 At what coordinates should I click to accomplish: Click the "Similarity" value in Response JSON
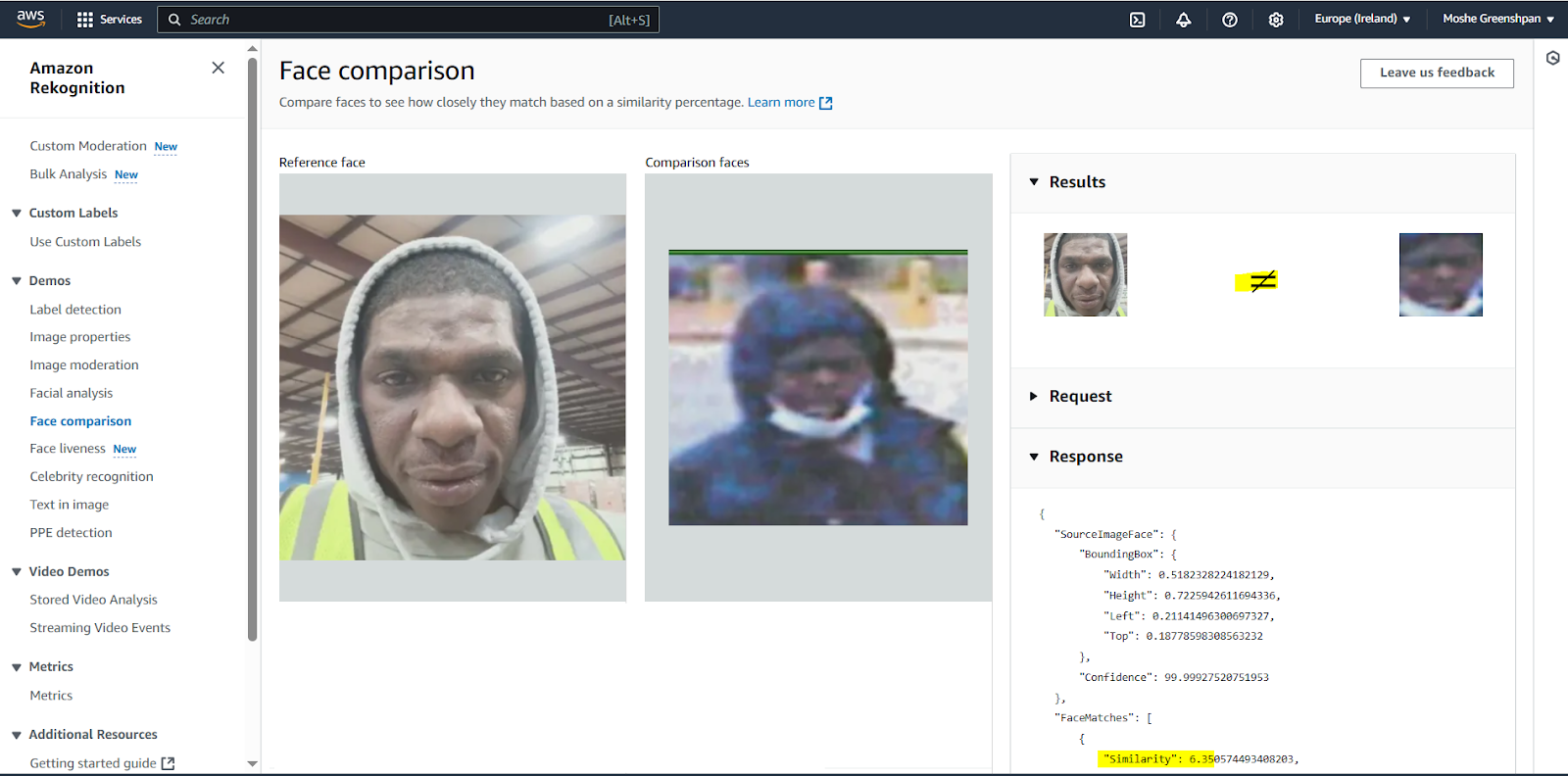tap(1242, 759)
